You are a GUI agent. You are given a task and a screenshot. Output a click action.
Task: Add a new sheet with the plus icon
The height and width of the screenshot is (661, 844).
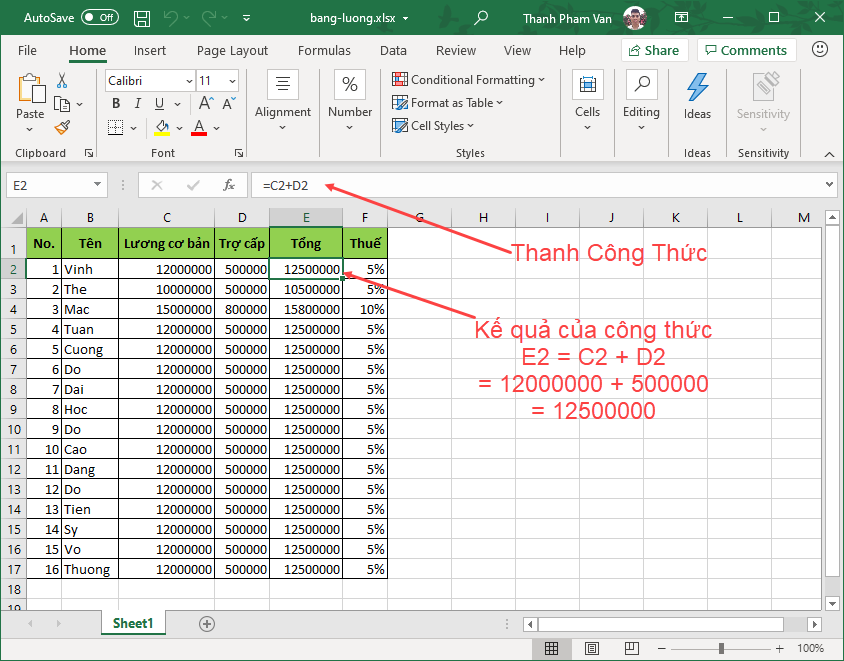pos(207,624)
